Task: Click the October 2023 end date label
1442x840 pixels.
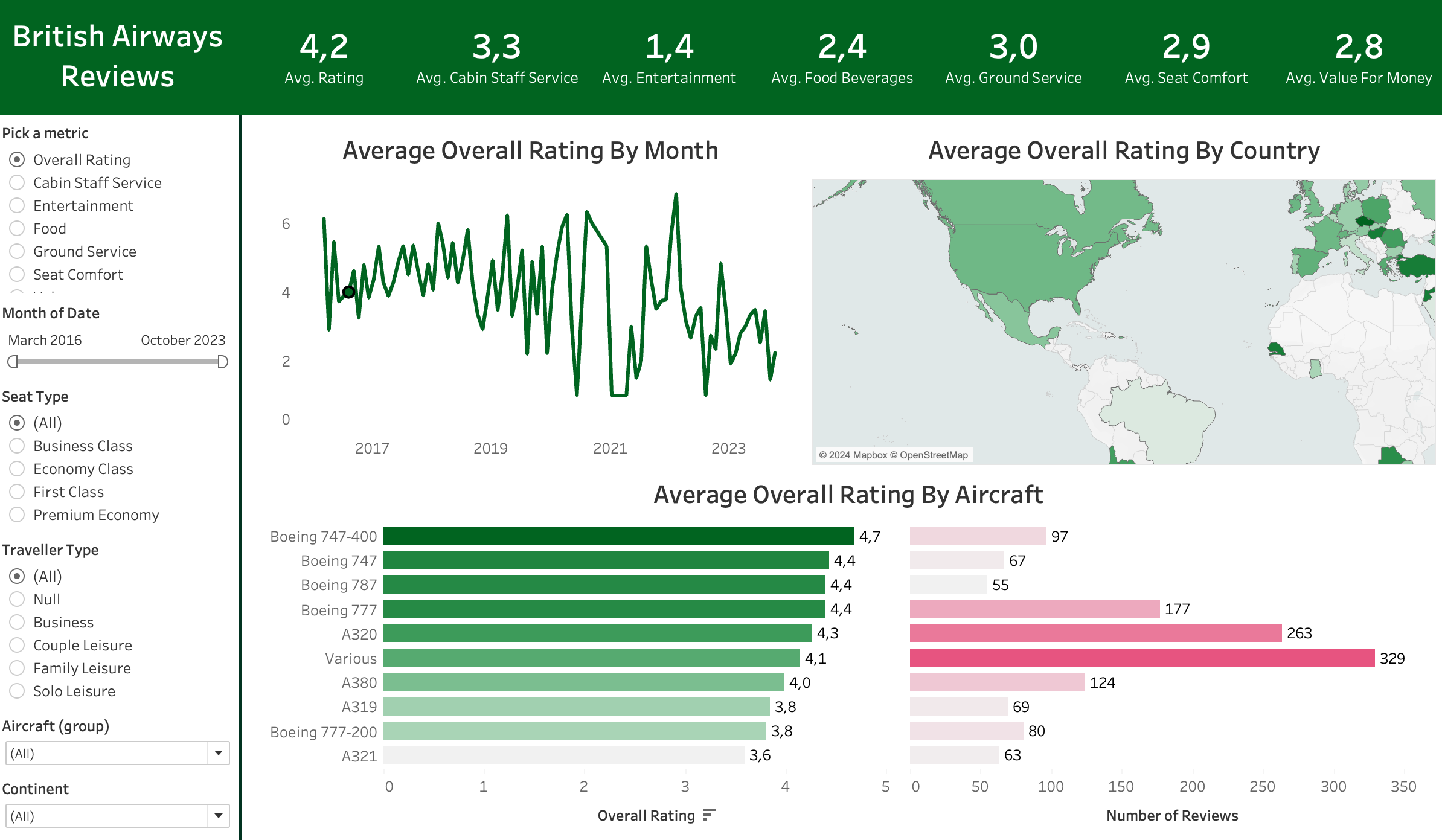Action: [183, 340]
